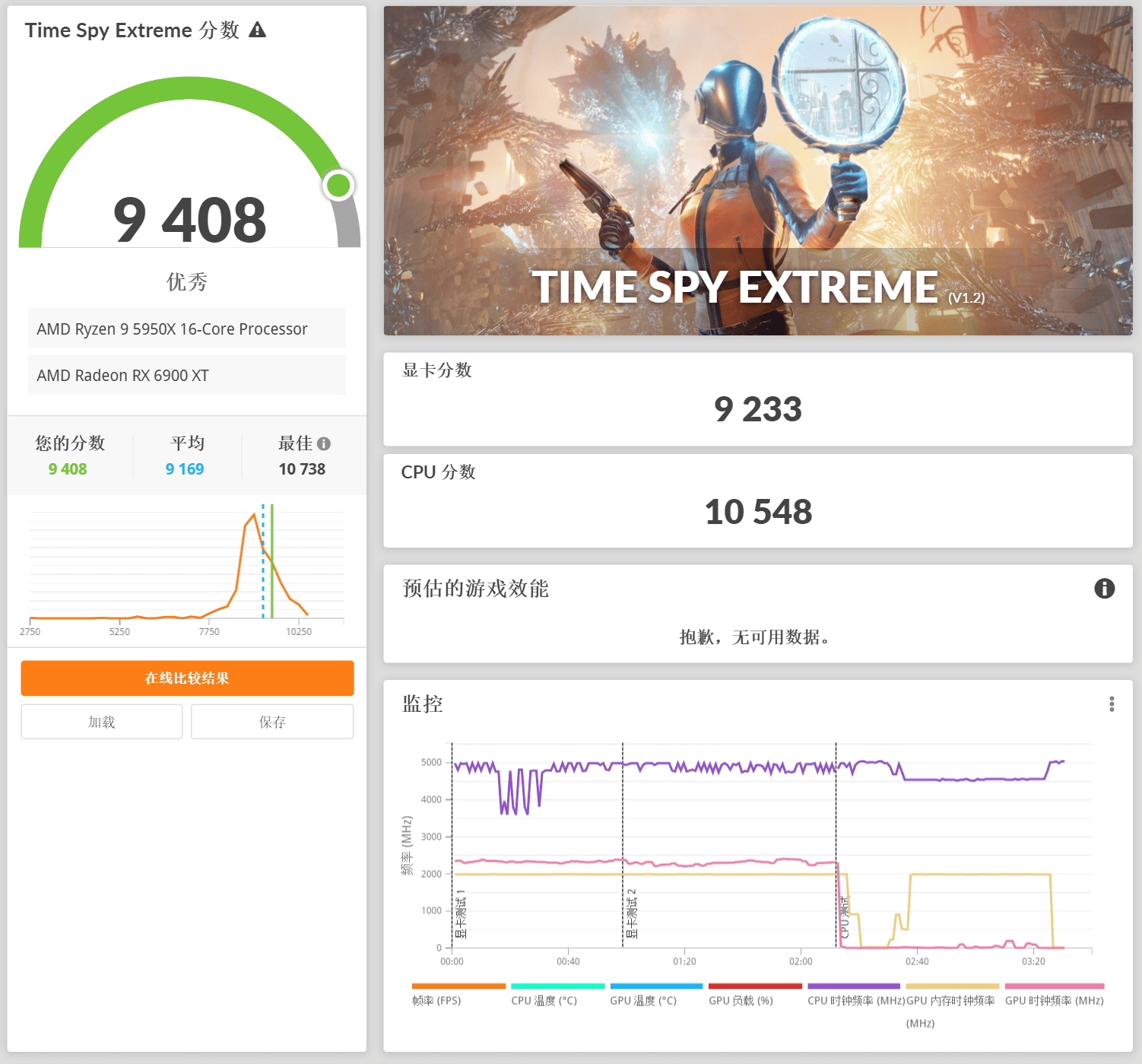The height and width of the screenshot is (1064, 1142).
Task: Click the 02:00 label on monitoring chart axis
Action: click(801, 961)
